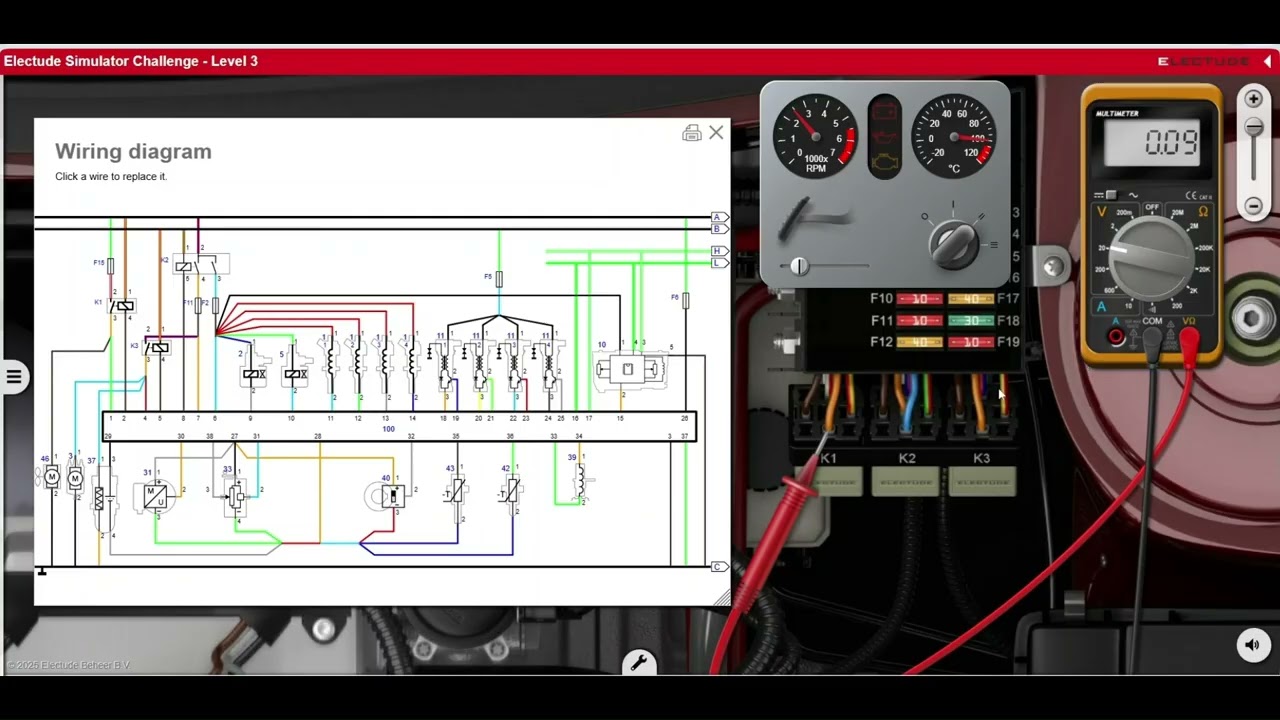Set the multimeter dial to OFF
Viewport: 1280px width, 720px height.
pyautogui.click(x=1152, y=208)
